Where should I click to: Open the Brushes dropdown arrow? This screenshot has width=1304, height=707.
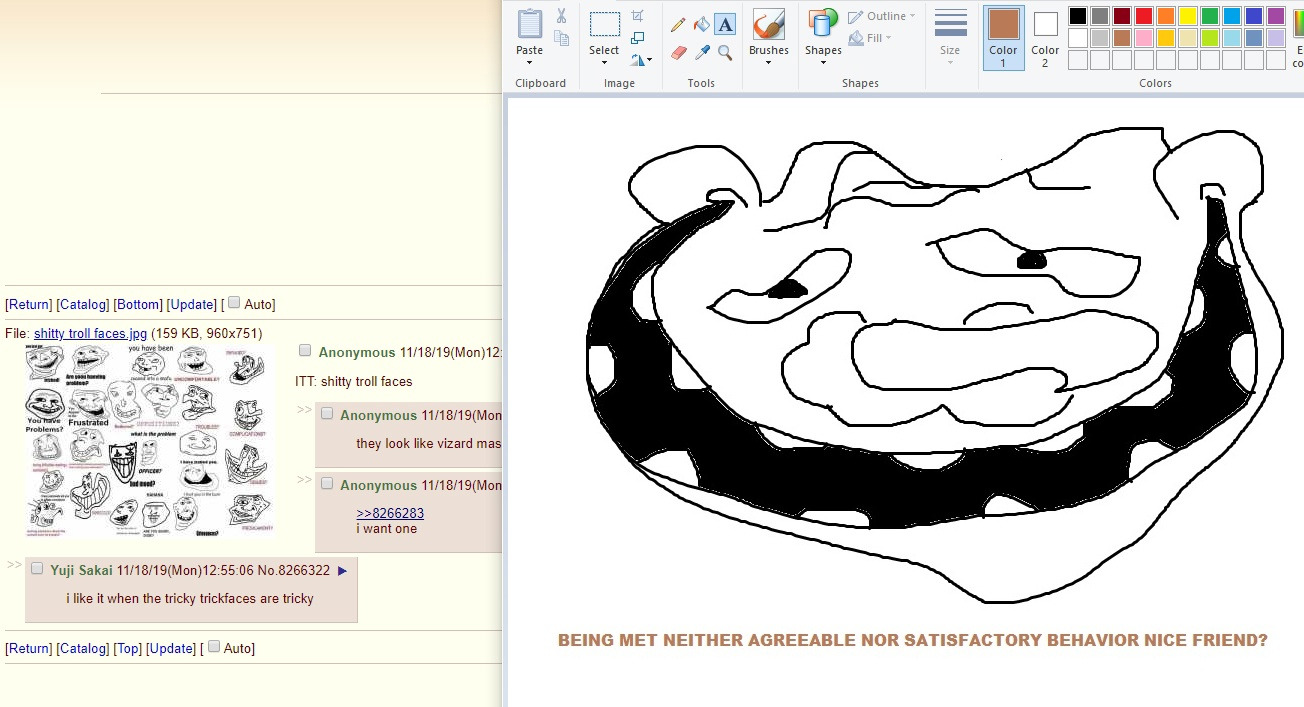point(768,64)
